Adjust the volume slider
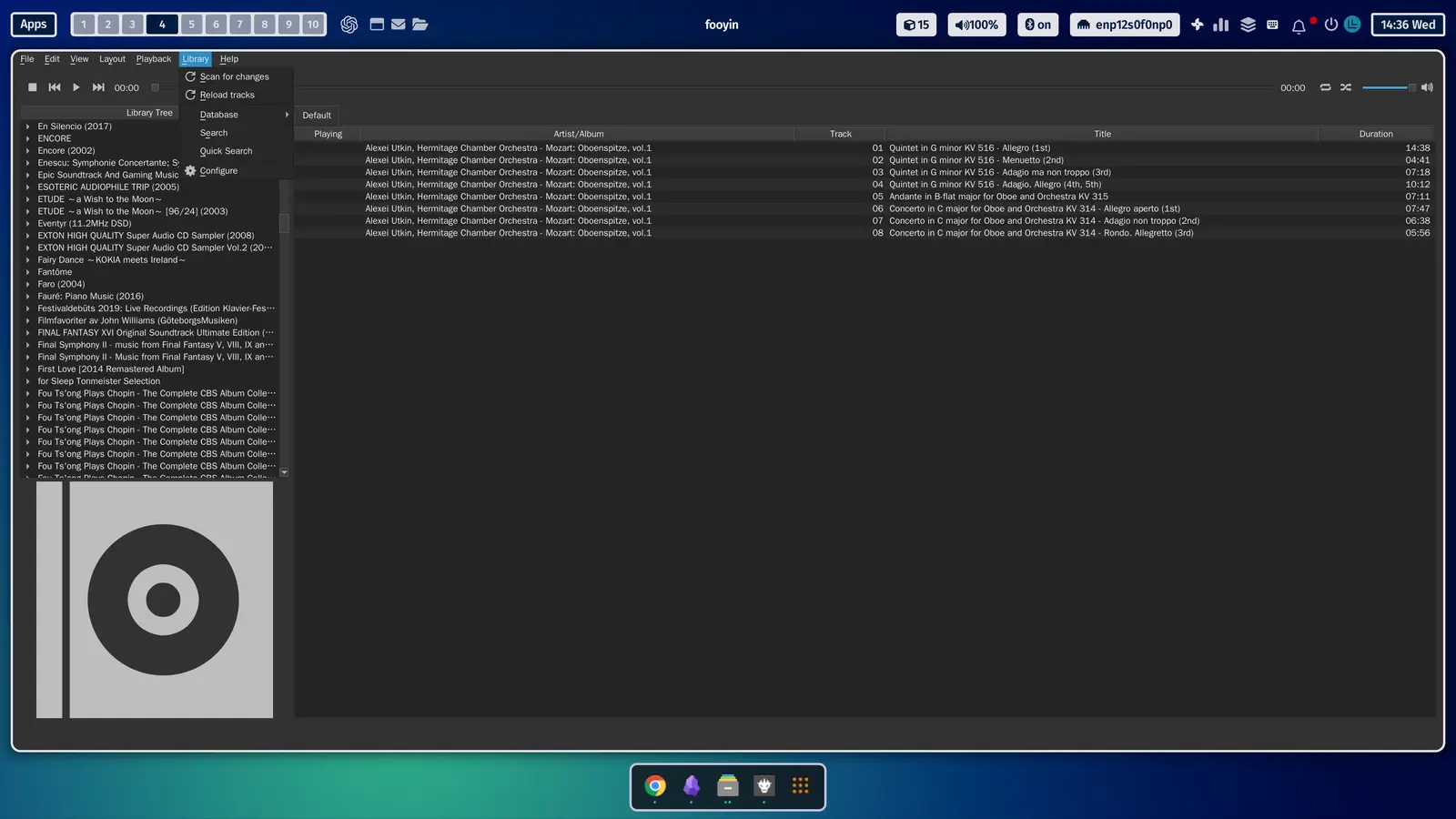 click(1389, 87)
